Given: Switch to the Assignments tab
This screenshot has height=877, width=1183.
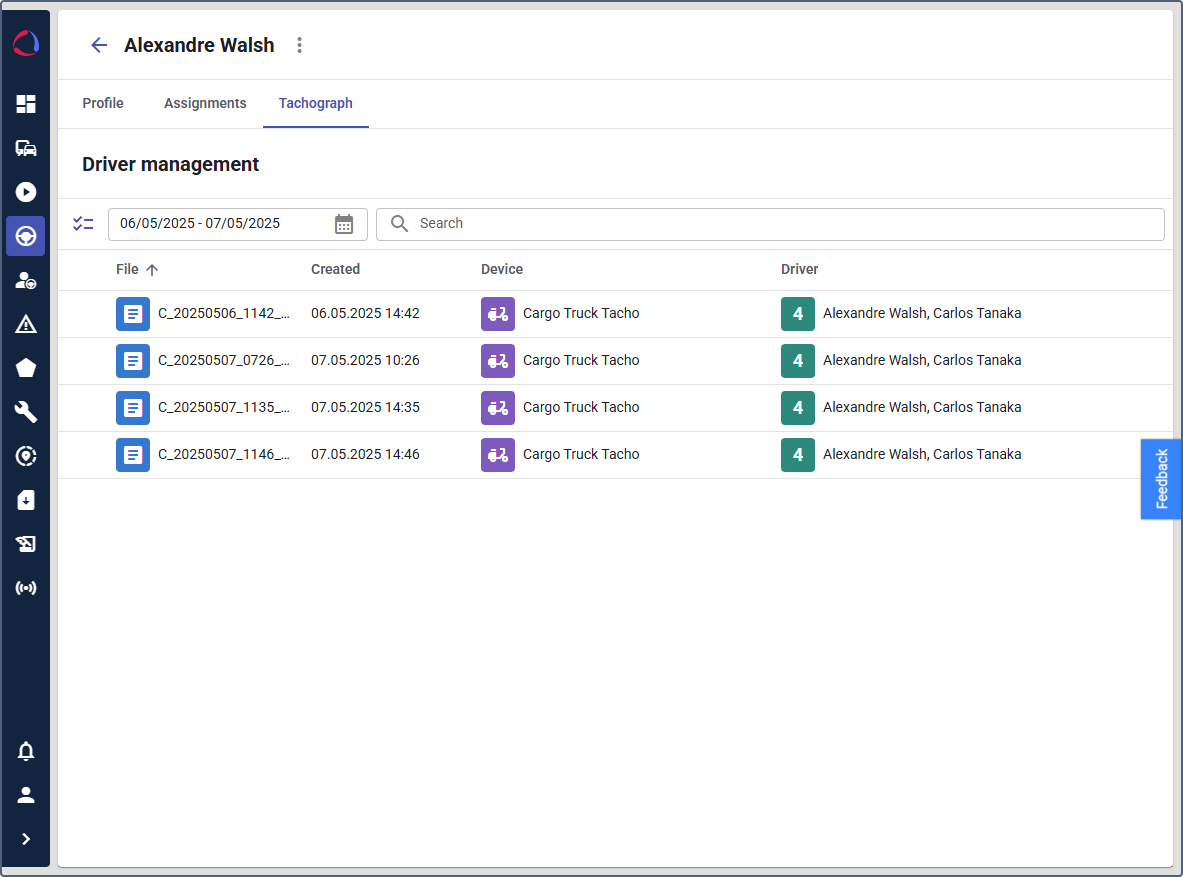Looking at the screenshot, I should [x=205, y=103].
